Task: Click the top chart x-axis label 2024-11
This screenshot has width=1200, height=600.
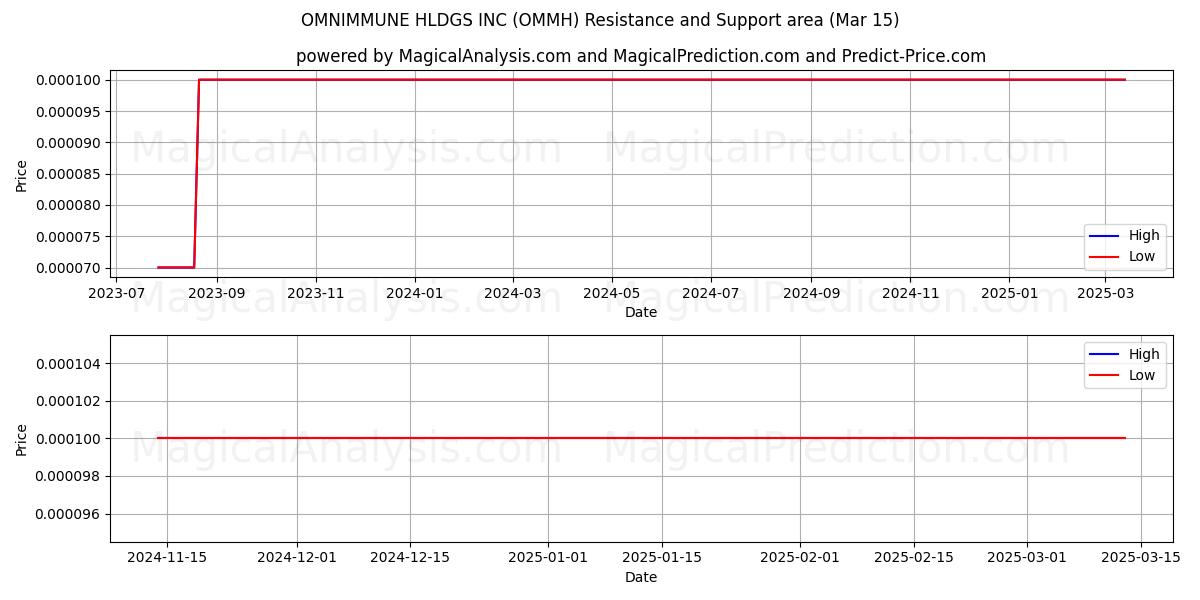Action: pos(910,293)
